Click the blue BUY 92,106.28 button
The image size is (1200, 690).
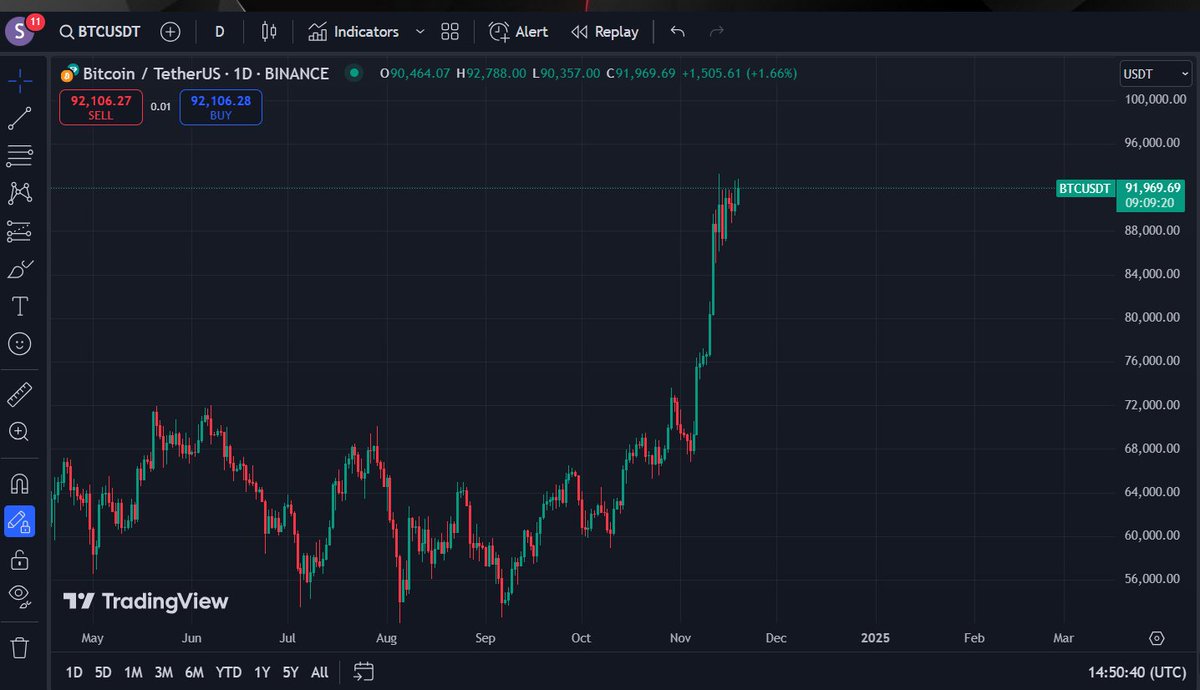(x=221, y=107)
